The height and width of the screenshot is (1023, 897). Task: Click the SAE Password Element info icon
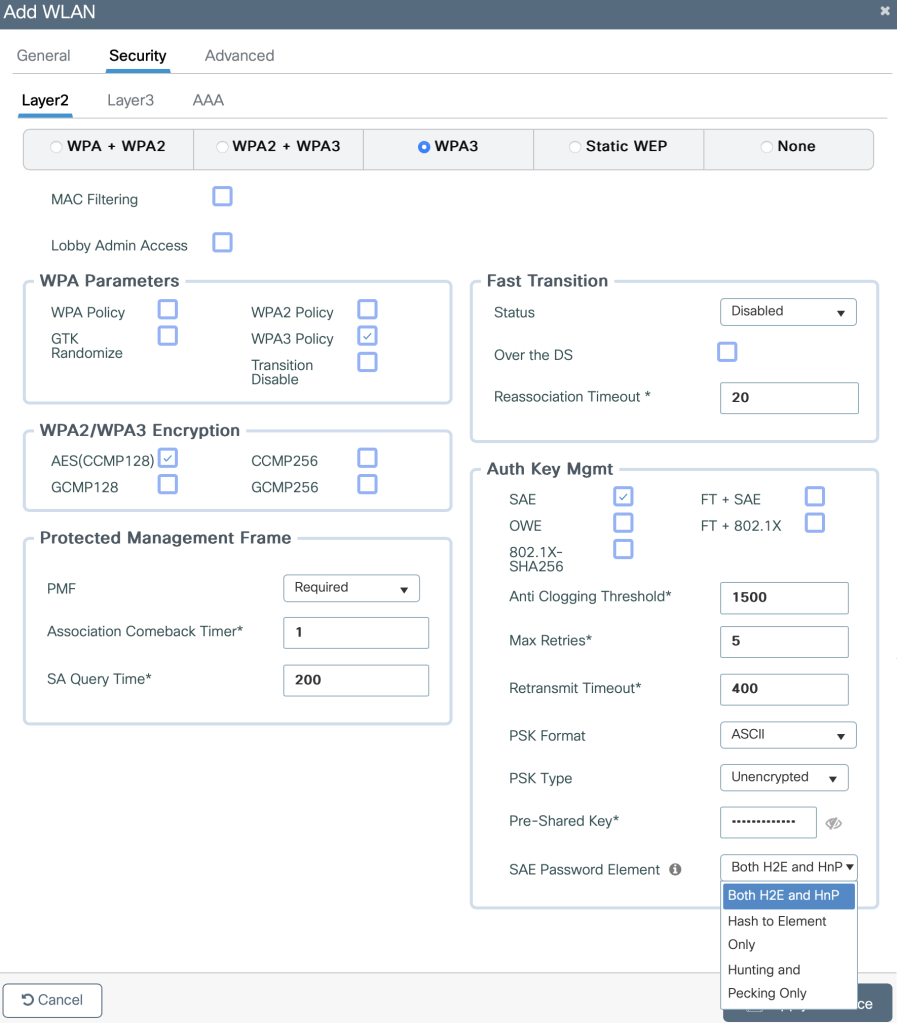point(675,870)
